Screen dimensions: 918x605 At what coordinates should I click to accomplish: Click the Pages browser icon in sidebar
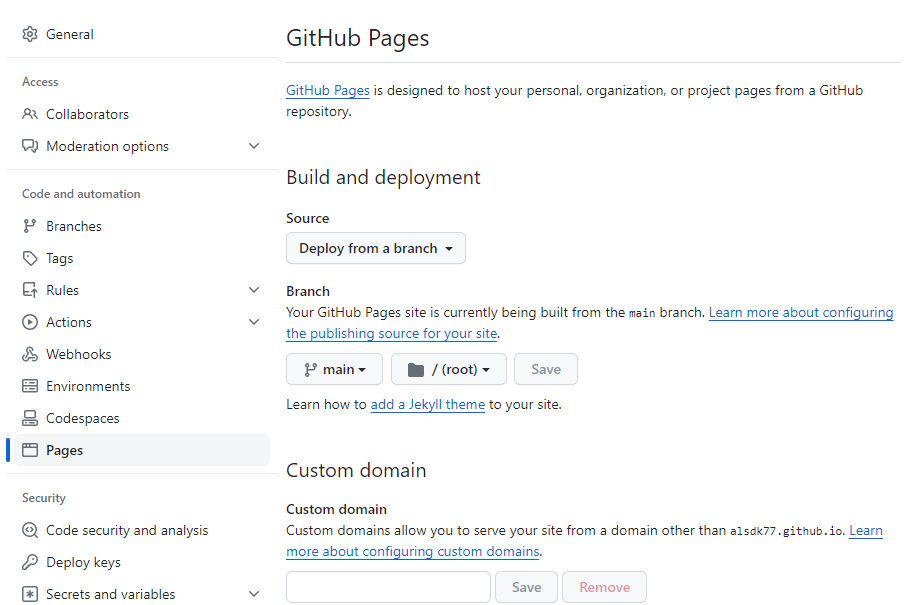pyautogui.click(x=30, y=450)
